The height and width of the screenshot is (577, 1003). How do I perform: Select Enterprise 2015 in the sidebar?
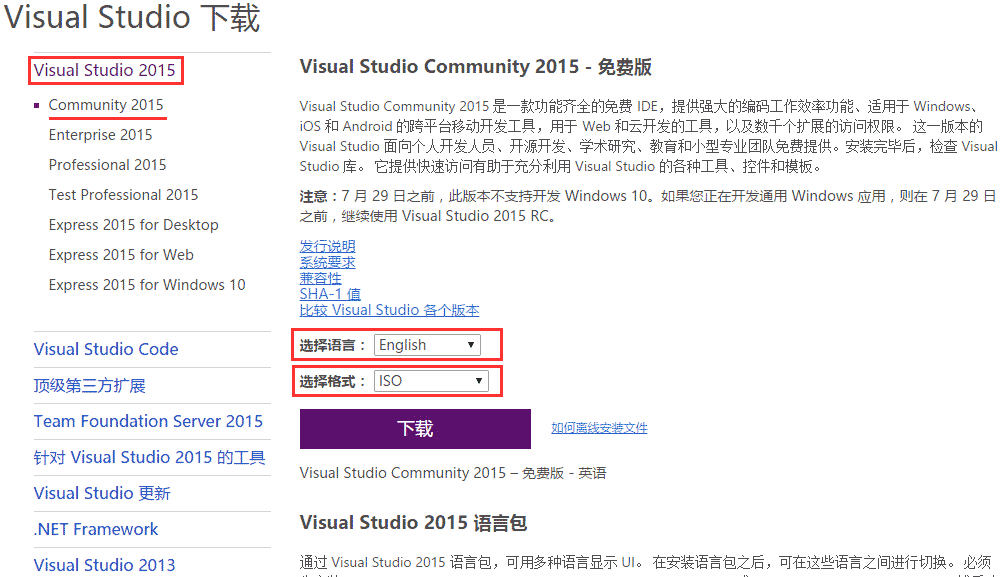(x=100, y=134)
